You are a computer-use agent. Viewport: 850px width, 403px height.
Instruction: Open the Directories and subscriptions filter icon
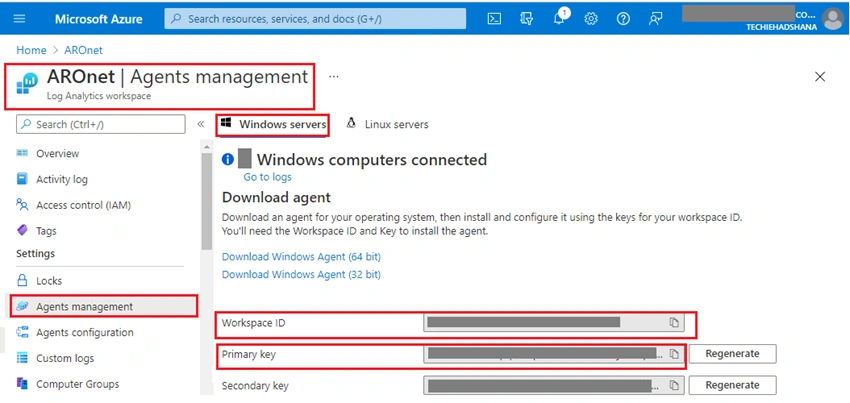tap(526, 18)
